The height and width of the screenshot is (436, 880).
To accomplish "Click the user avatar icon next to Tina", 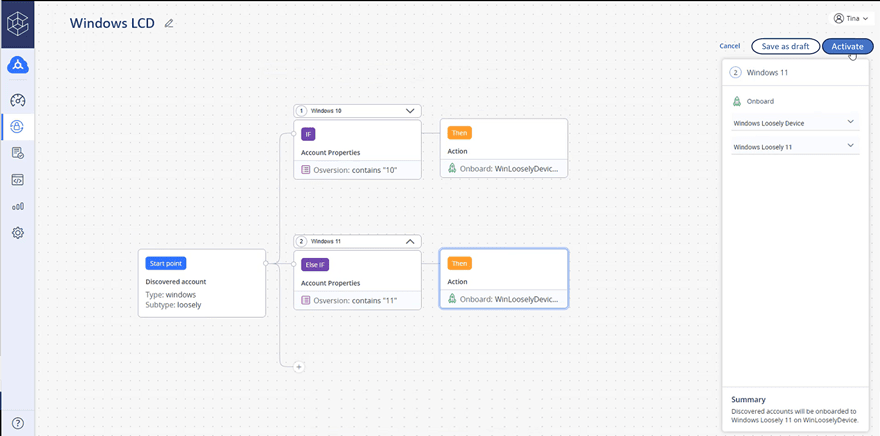I will pyautogui.click(x=838, y=19).
